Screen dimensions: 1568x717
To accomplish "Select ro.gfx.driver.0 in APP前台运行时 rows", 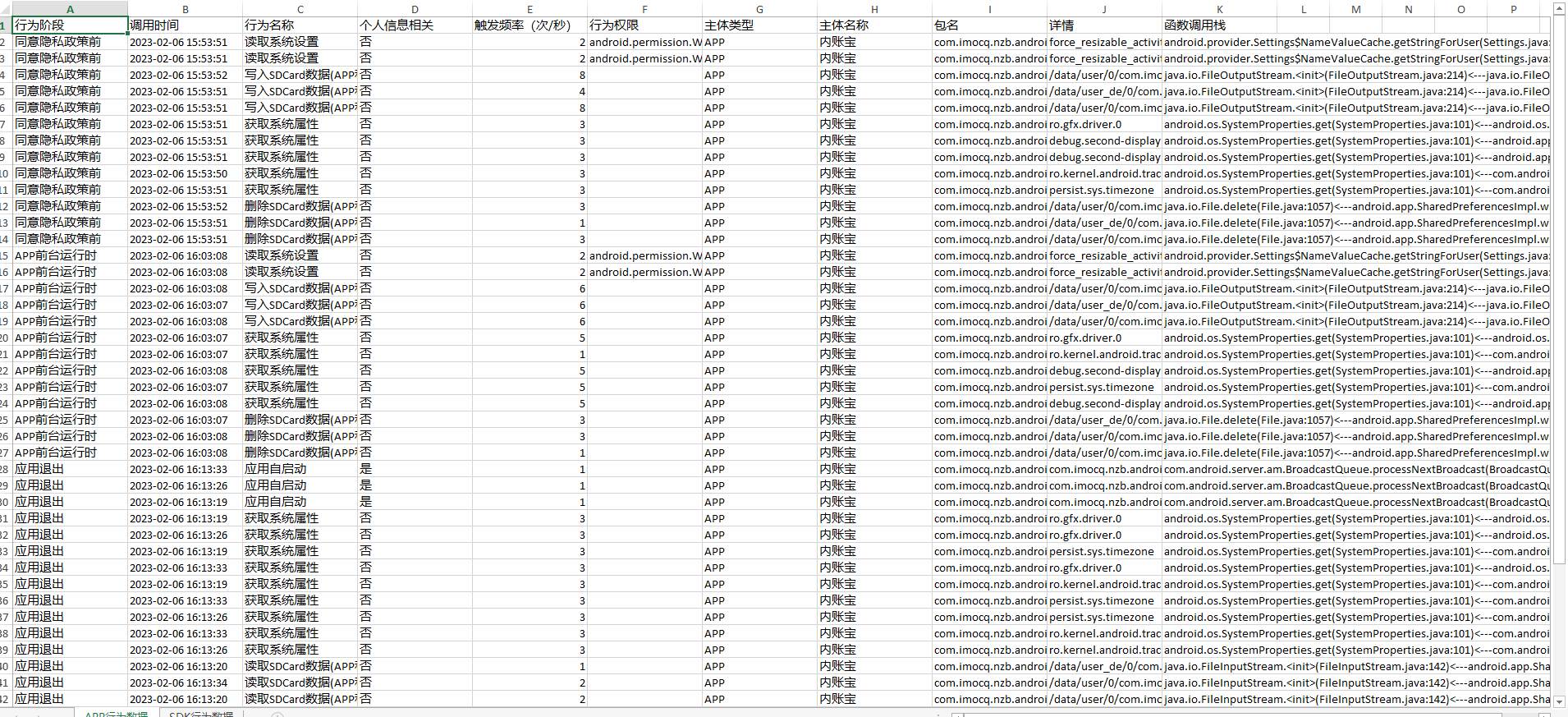I will pyautogui.click(x=1105, y=338).
